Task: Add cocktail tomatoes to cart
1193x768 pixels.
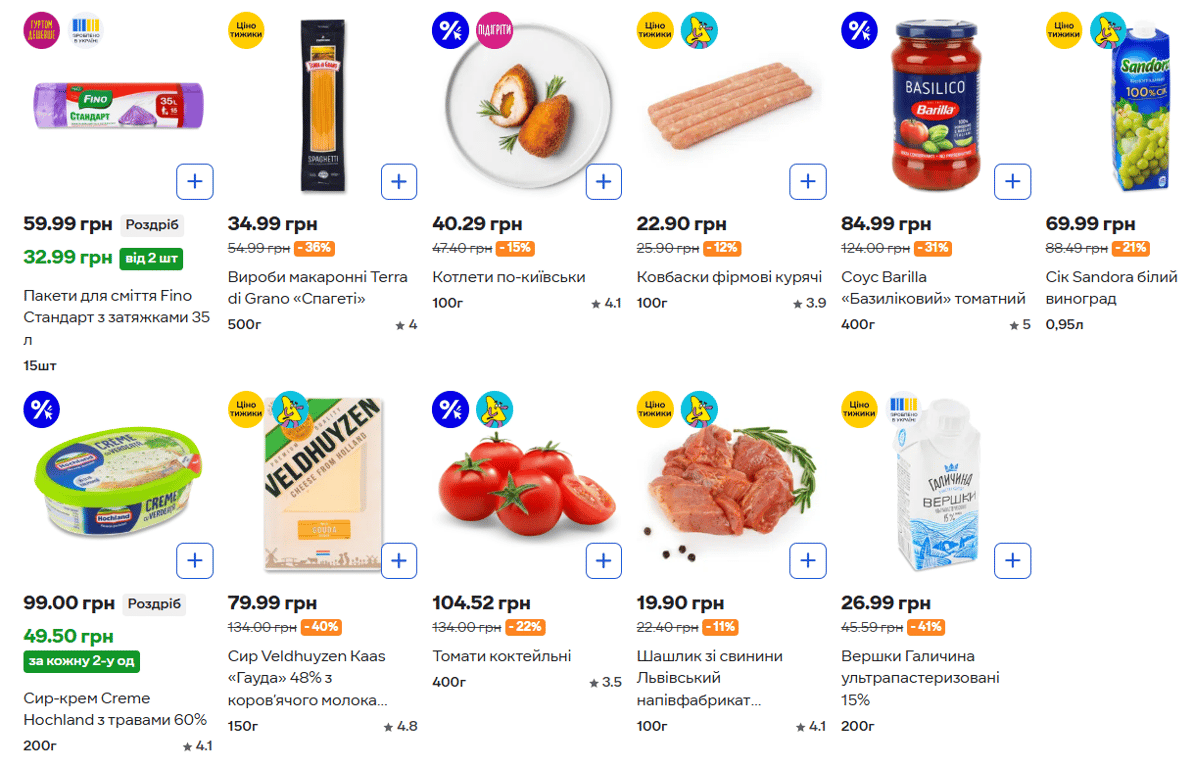Action: coord(603,561)
